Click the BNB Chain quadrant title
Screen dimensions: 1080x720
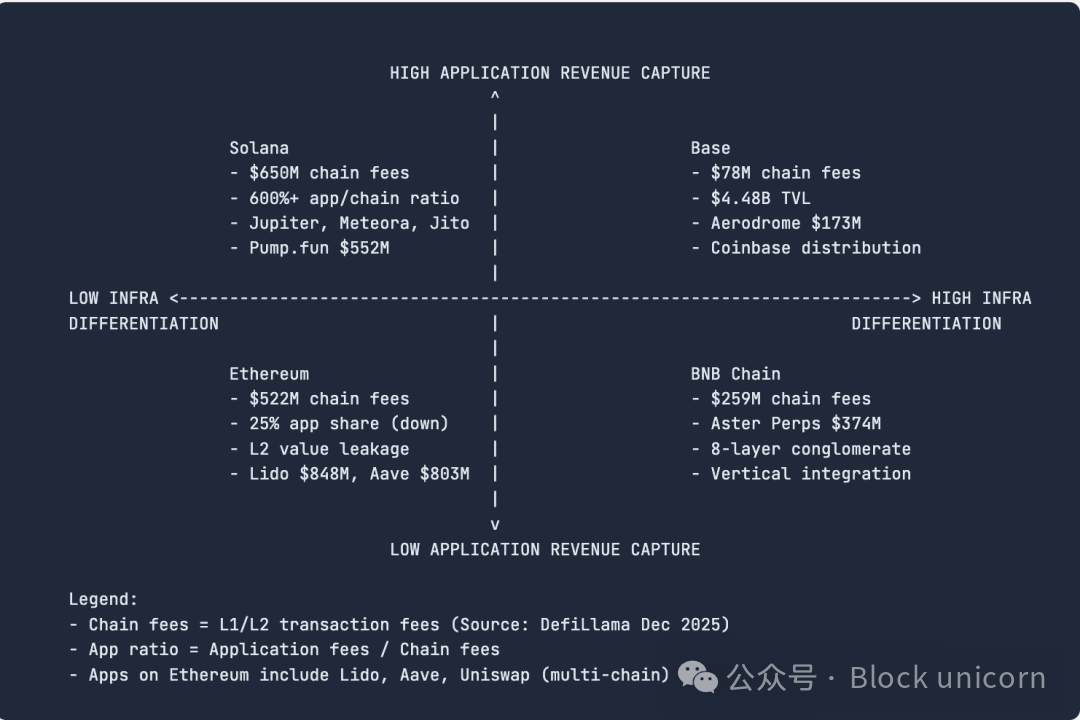pyautogui.click(x=735, y=374)
